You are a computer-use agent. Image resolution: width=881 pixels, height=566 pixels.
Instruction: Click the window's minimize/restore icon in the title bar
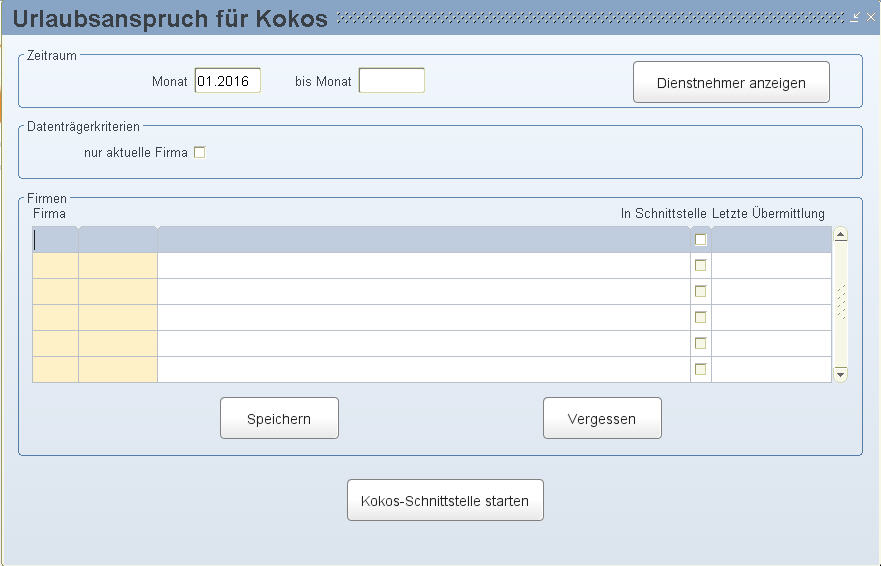click(x=855, y=17)
